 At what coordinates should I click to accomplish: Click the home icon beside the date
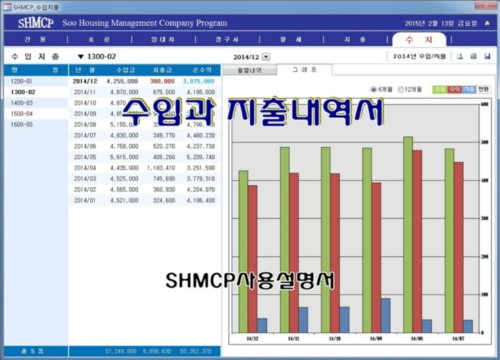487,23
